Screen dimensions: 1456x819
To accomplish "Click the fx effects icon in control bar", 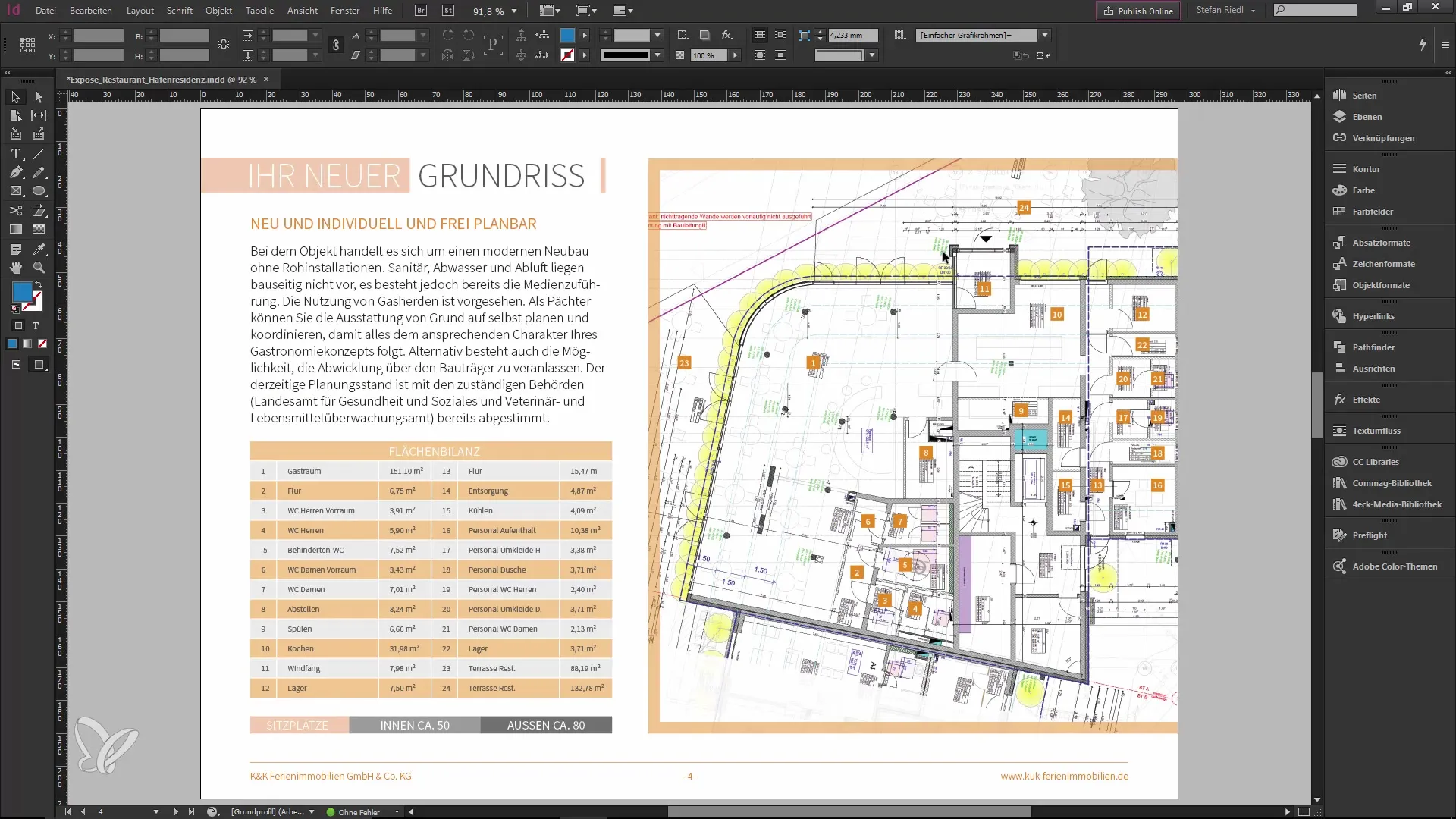I will pyautogui.click(x=726, y=35).
